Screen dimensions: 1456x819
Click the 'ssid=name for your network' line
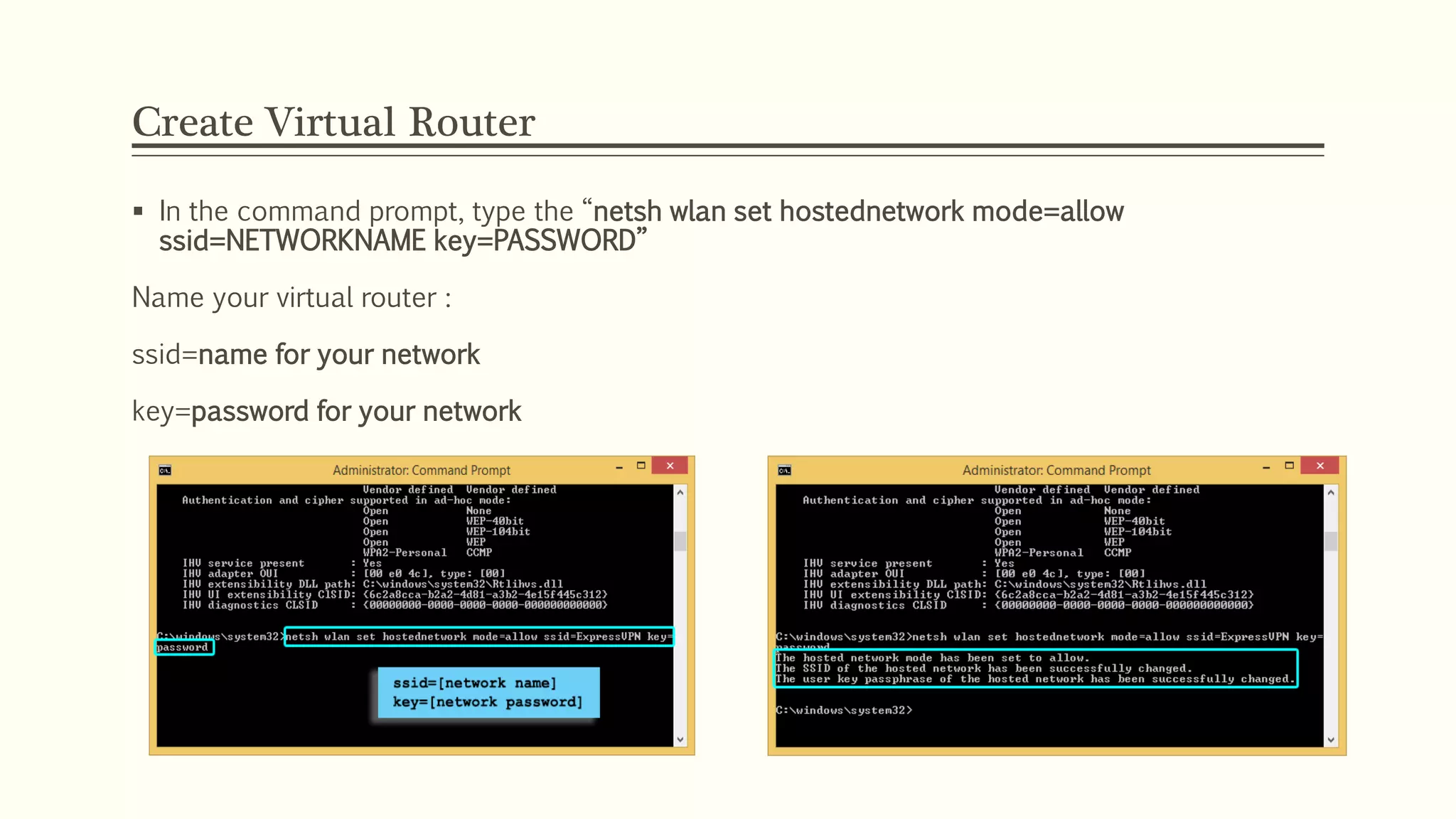[x=306, y=355]
